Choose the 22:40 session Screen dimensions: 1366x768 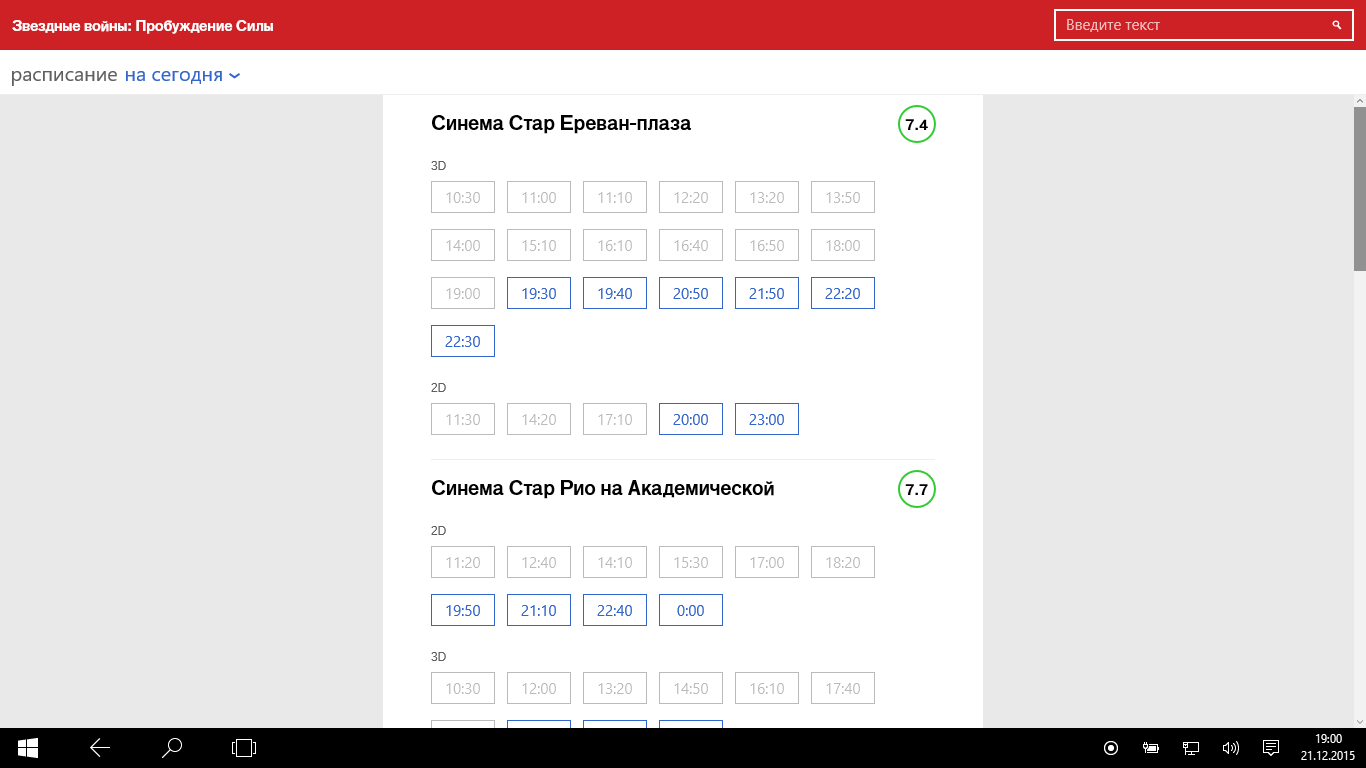(x=615, y=610)
